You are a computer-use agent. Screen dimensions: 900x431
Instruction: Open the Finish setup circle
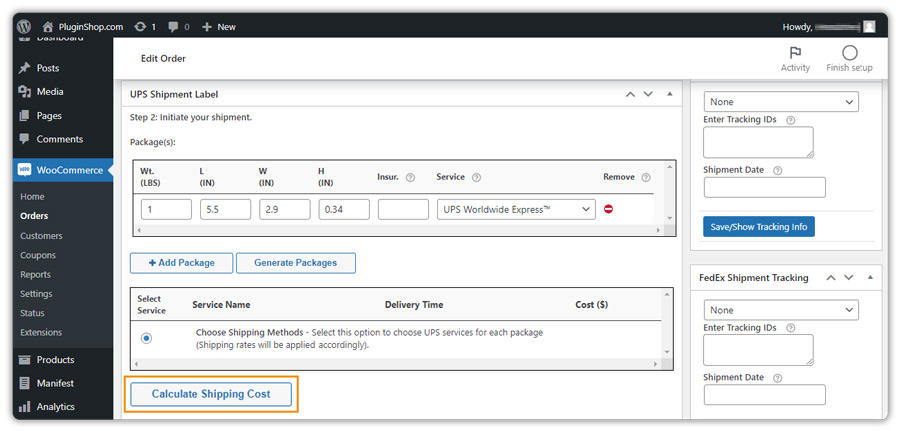click(849, 59)
